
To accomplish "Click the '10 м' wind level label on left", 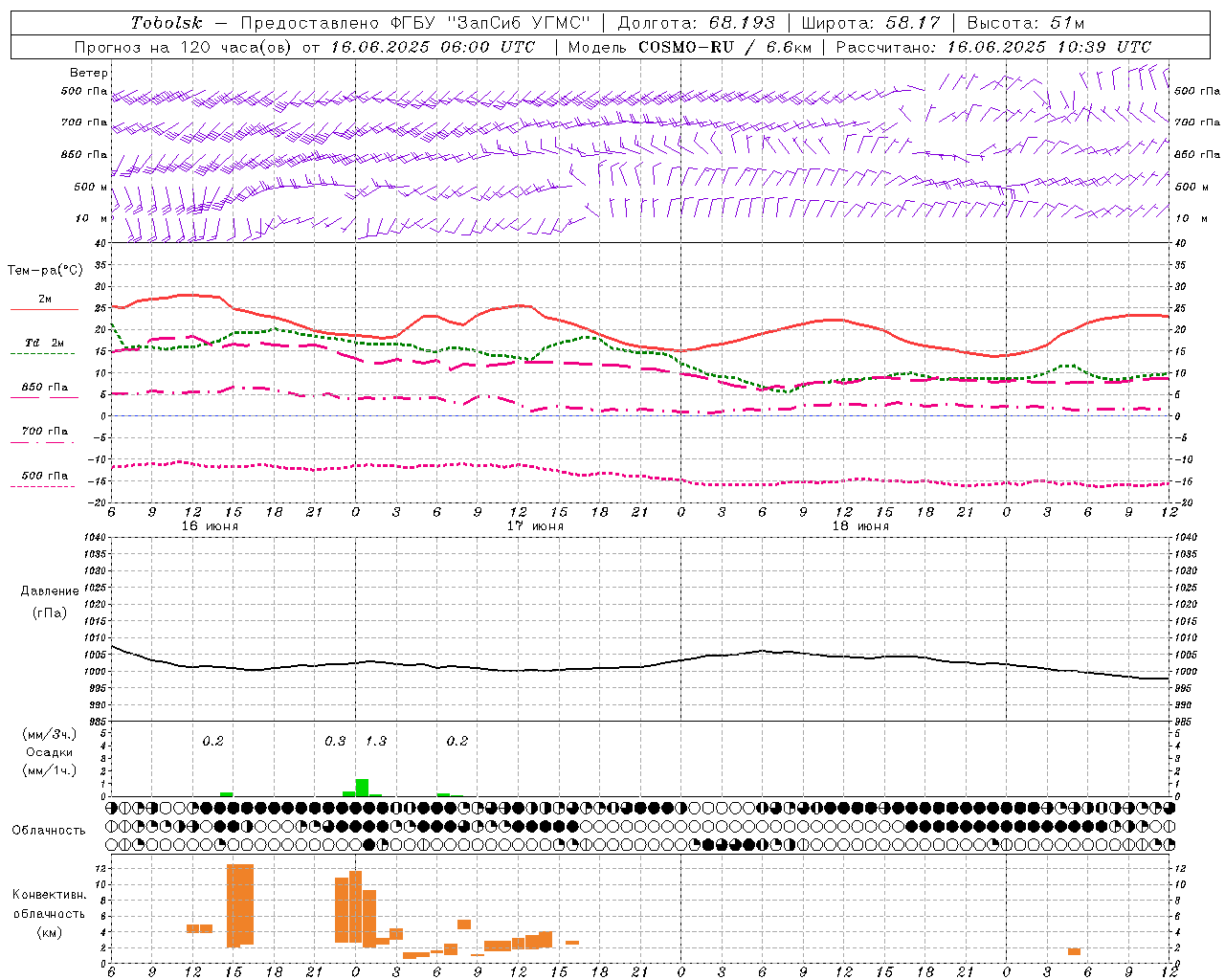I will click(x=92, y=218).
